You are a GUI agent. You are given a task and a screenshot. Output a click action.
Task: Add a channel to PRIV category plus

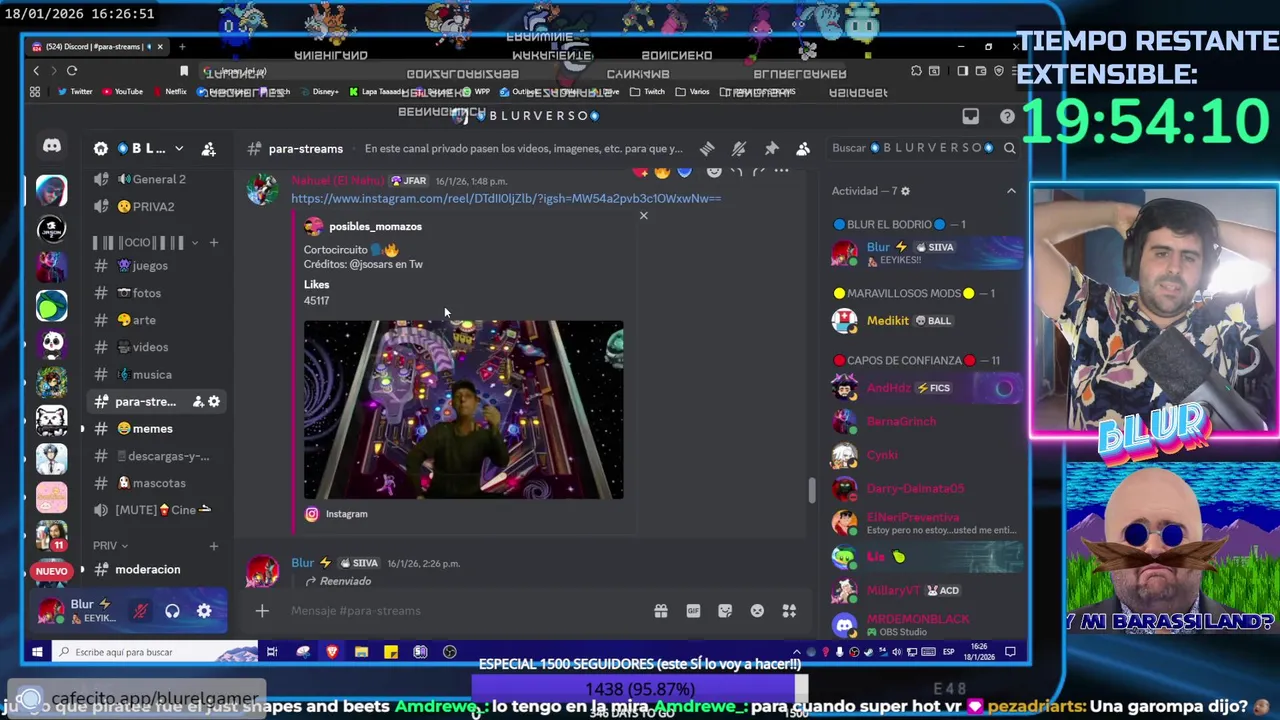pyautogui.click(x=213, y=545)
